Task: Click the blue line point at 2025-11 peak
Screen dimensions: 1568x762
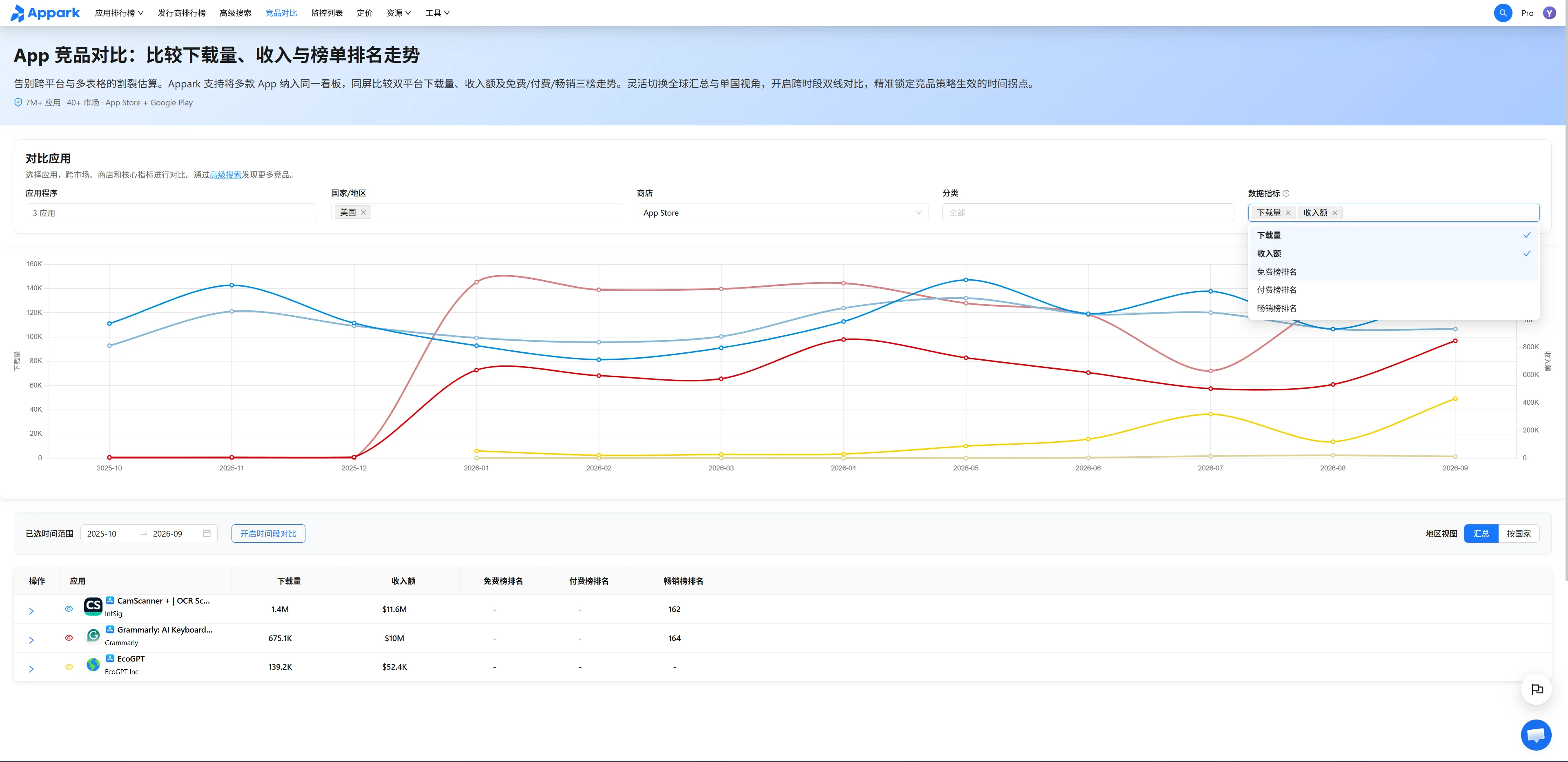Action: click(231, 285)
